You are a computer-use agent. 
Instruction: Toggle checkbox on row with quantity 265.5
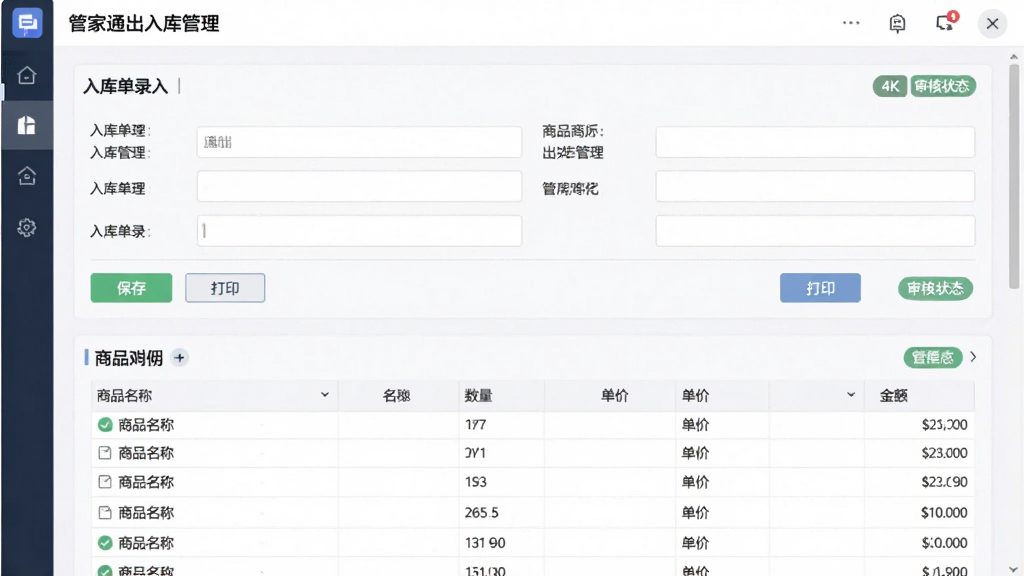click(x=104, y=513)
